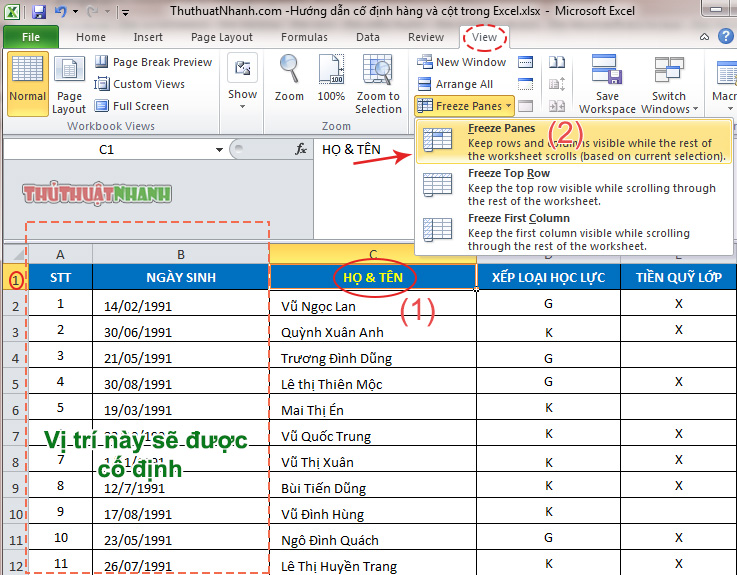Toggle the Freeze Panes dropdown button
The width and height of the screenshot is (737, 575).
tap(464, 106)
